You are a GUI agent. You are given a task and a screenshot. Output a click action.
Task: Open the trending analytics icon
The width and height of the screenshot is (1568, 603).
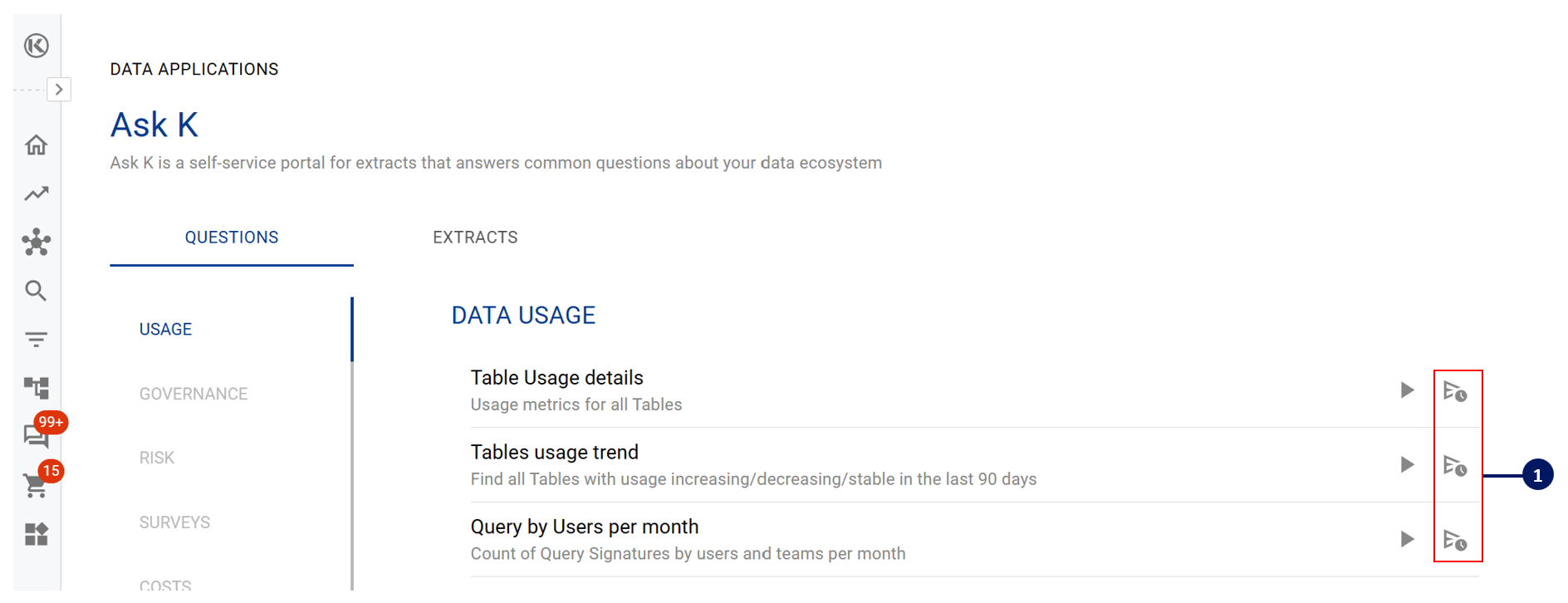point(37,194)
